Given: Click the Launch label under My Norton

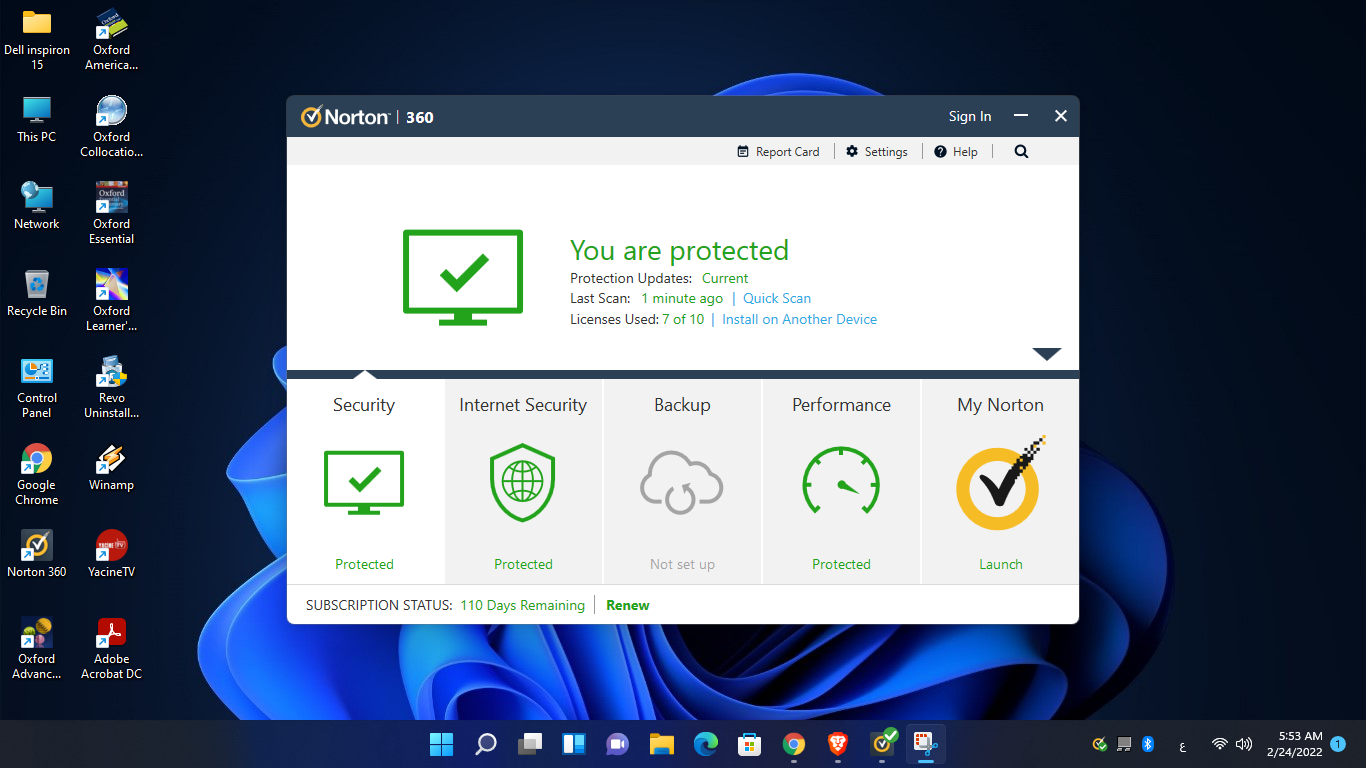Looking at the screenshot, I should 1000,564.
